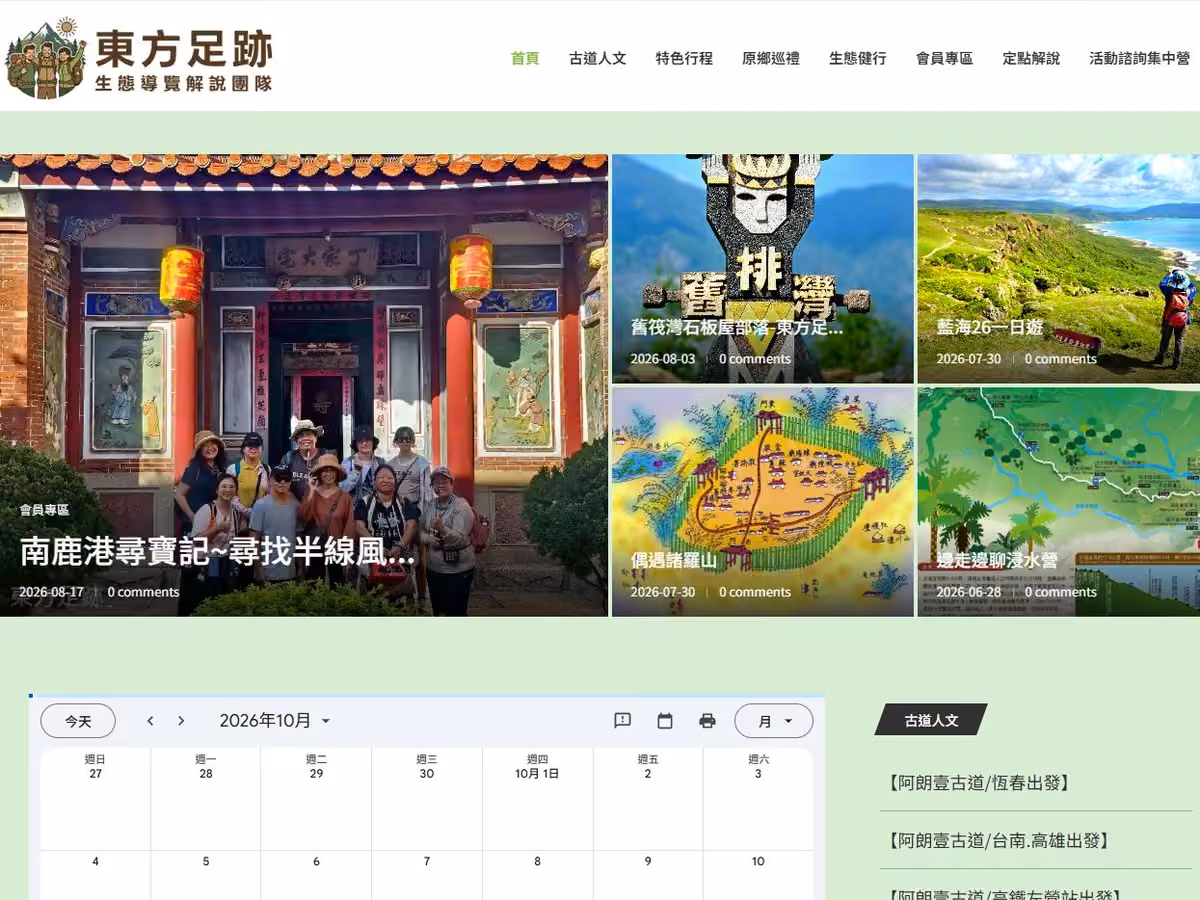The height and width of the screenshot is (900, 1200).
Task: Click the 會員專區 category tag on featured post
Action: pos(44,510)
